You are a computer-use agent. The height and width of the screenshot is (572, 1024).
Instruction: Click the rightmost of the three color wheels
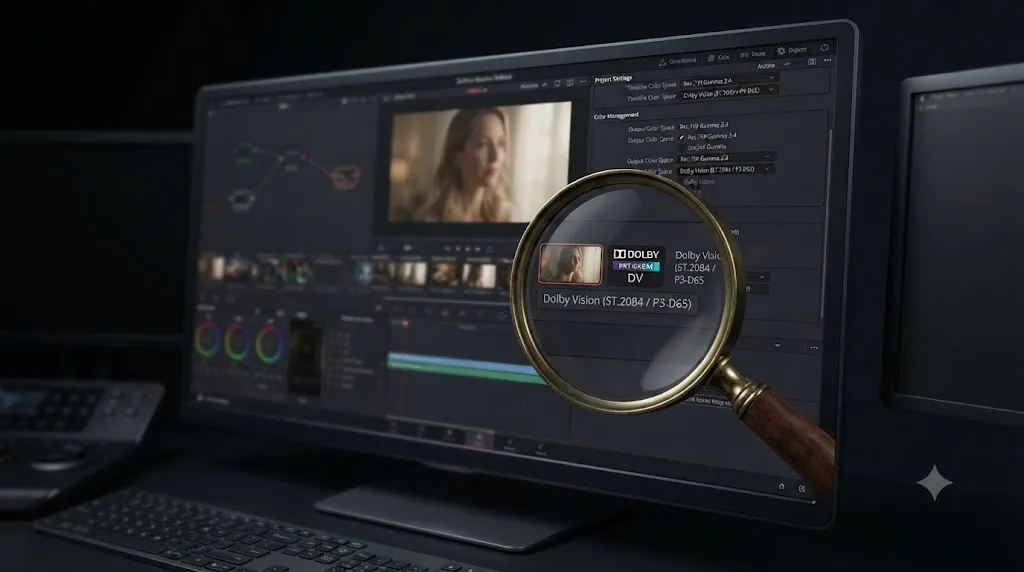click(x=268, y=344)
